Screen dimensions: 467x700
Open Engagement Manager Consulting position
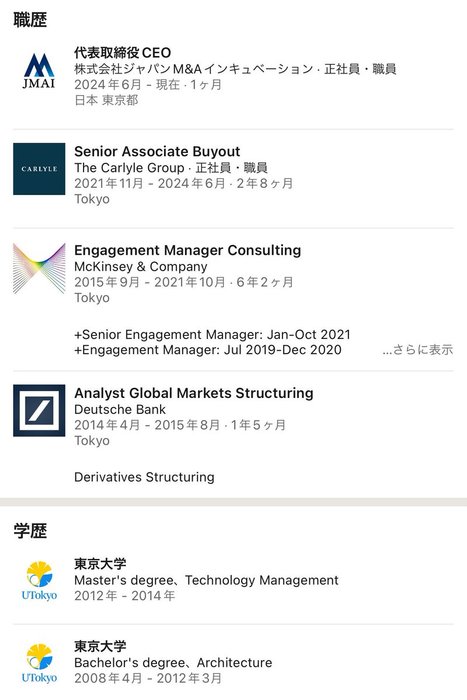pyautogui.click(x=188, y=250)
